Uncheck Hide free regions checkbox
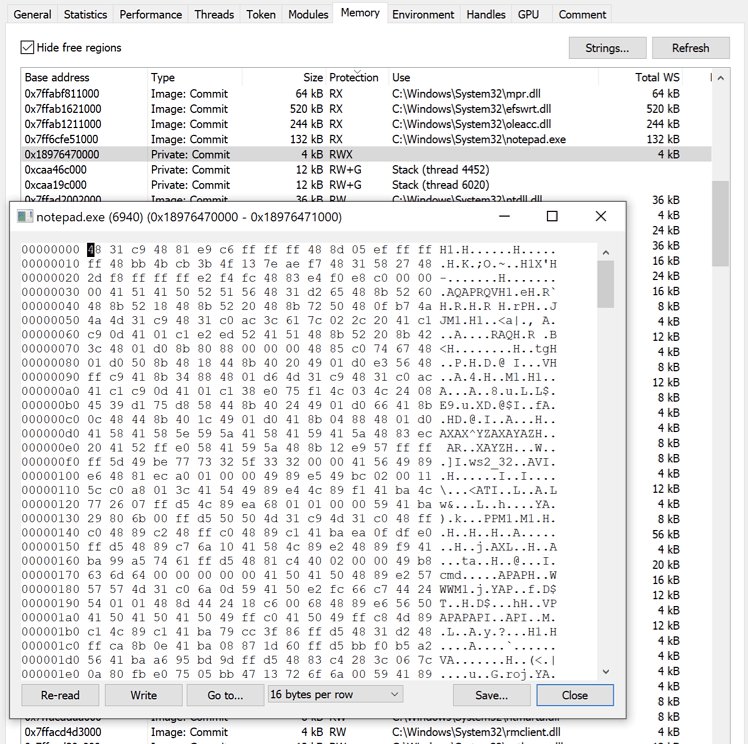748x744 pixels. click(x=27, y=47)
